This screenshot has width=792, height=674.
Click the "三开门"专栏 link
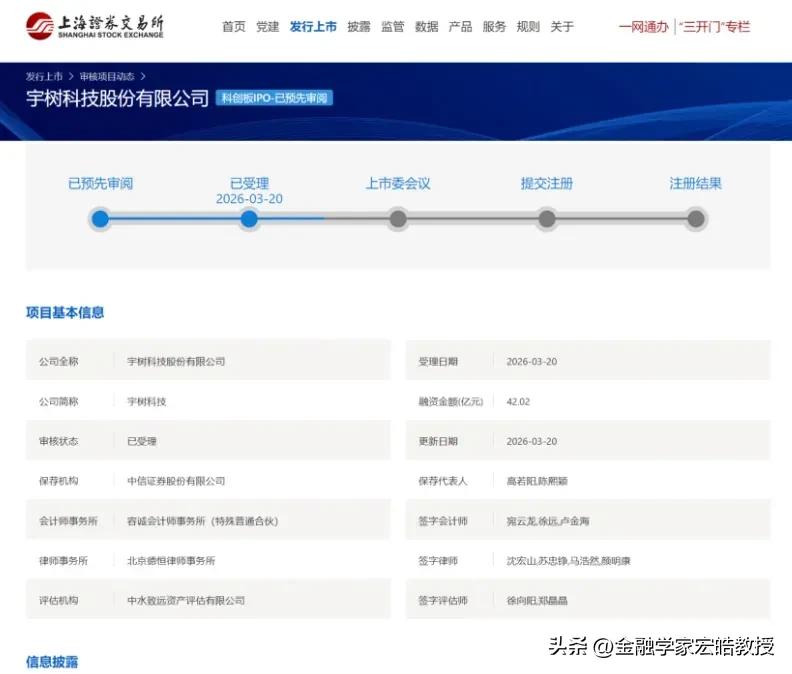point(714,27)
